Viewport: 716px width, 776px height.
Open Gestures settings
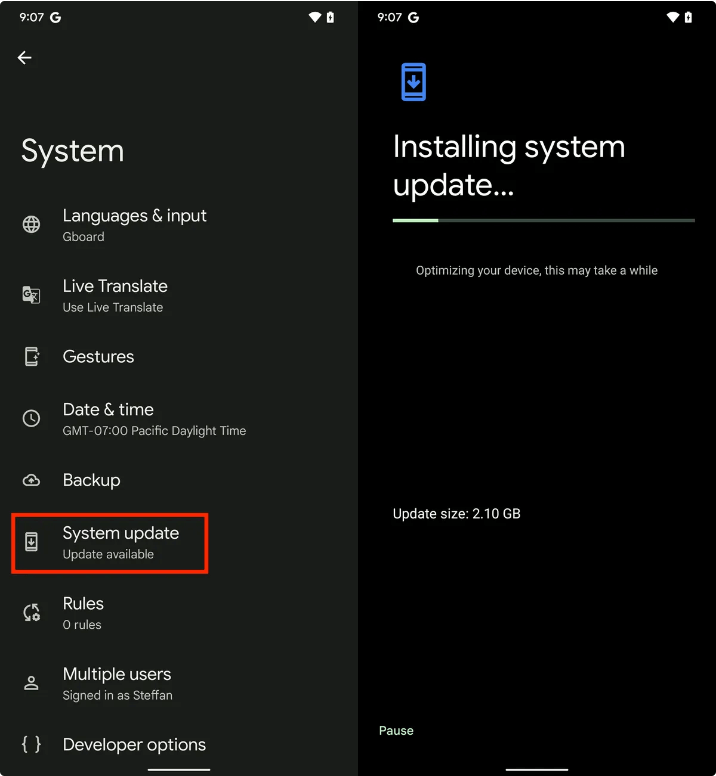tap(179, 357)
